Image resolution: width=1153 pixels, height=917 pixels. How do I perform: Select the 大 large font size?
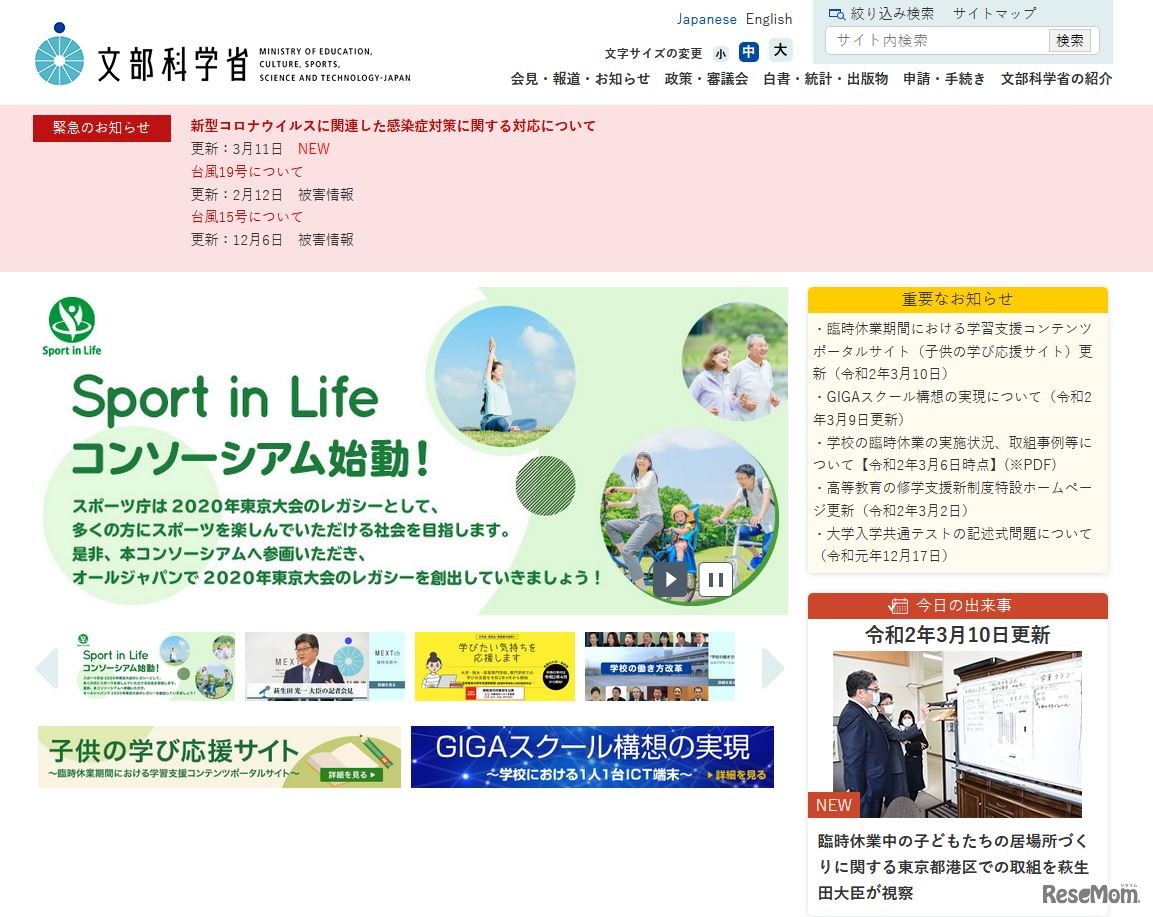pos(779,51)
